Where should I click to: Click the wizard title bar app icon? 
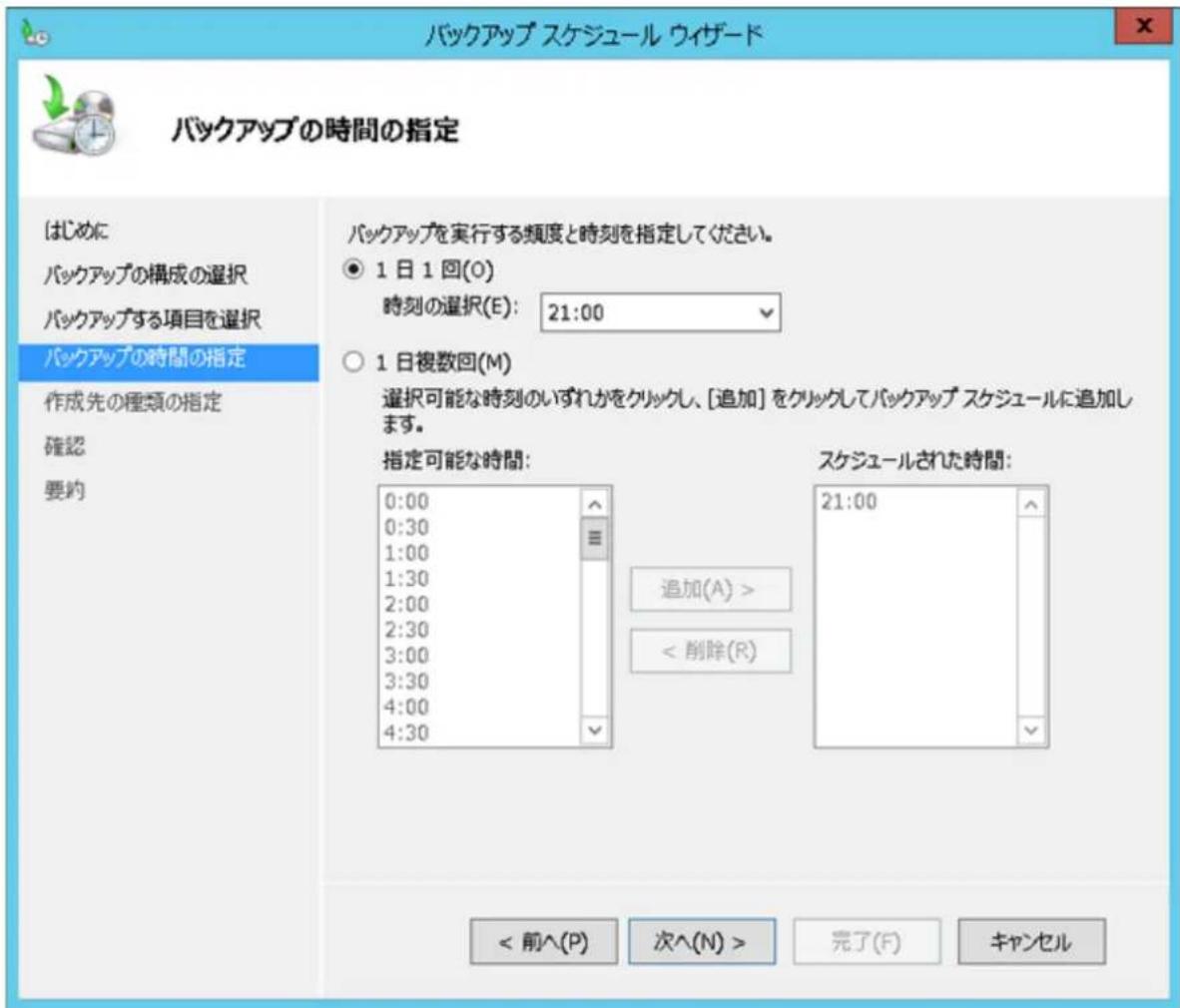click(35, 33)
